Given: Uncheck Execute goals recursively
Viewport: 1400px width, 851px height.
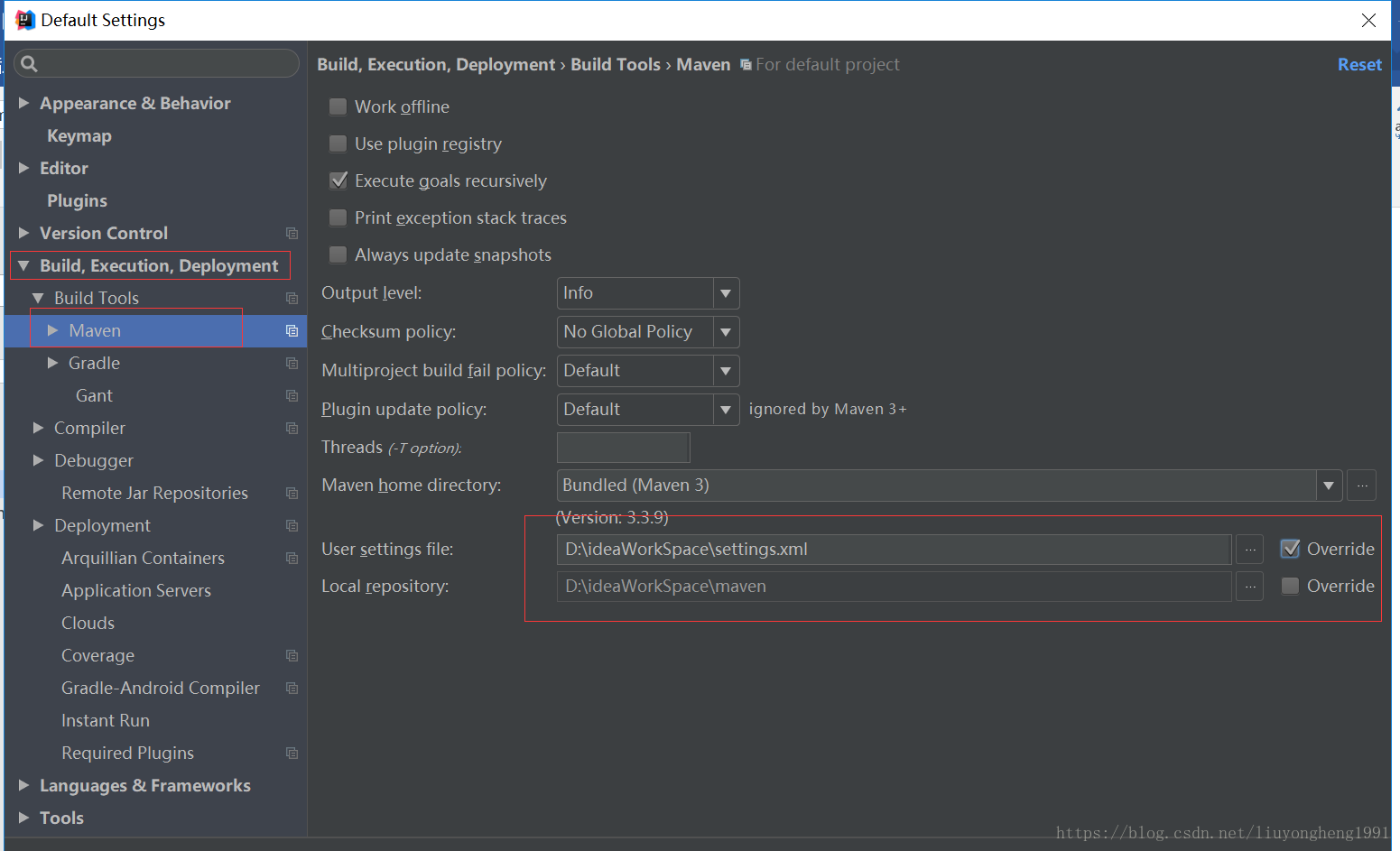Looking at the screenshot, I should tap(338, 180).
